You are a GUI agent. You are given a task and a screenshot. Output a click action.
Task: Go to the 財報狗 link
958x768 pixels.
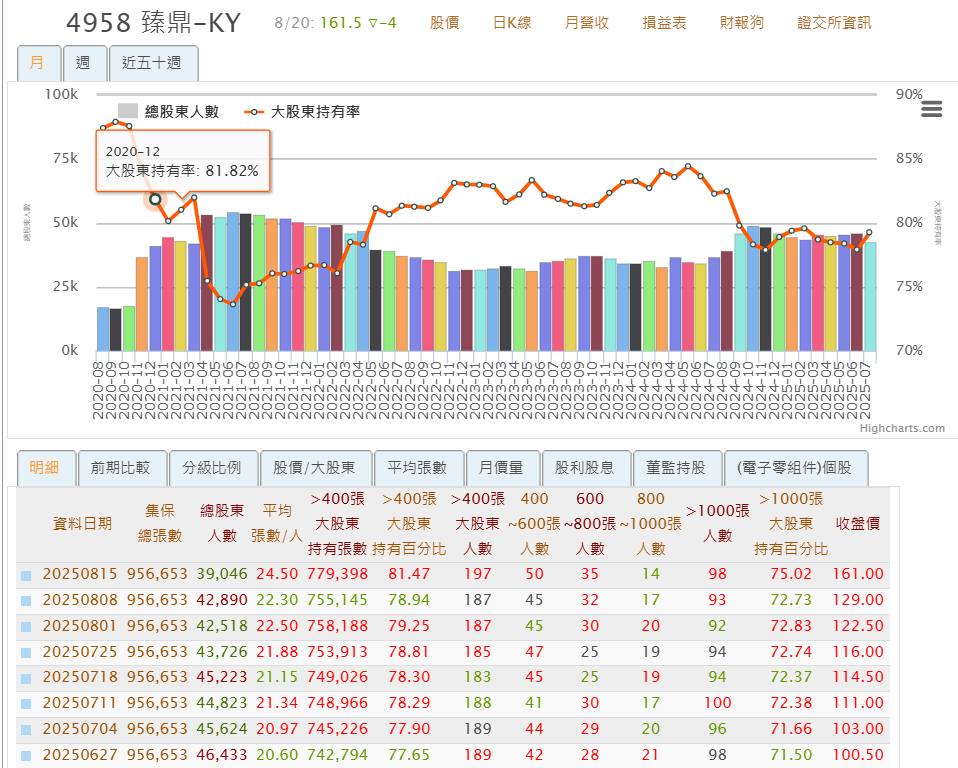[742, 22]
